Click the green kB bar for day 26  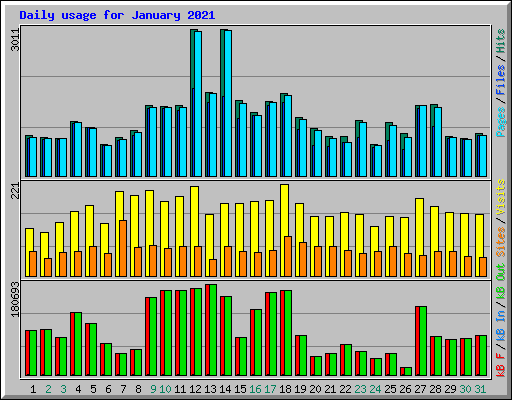tap(408, 372)
